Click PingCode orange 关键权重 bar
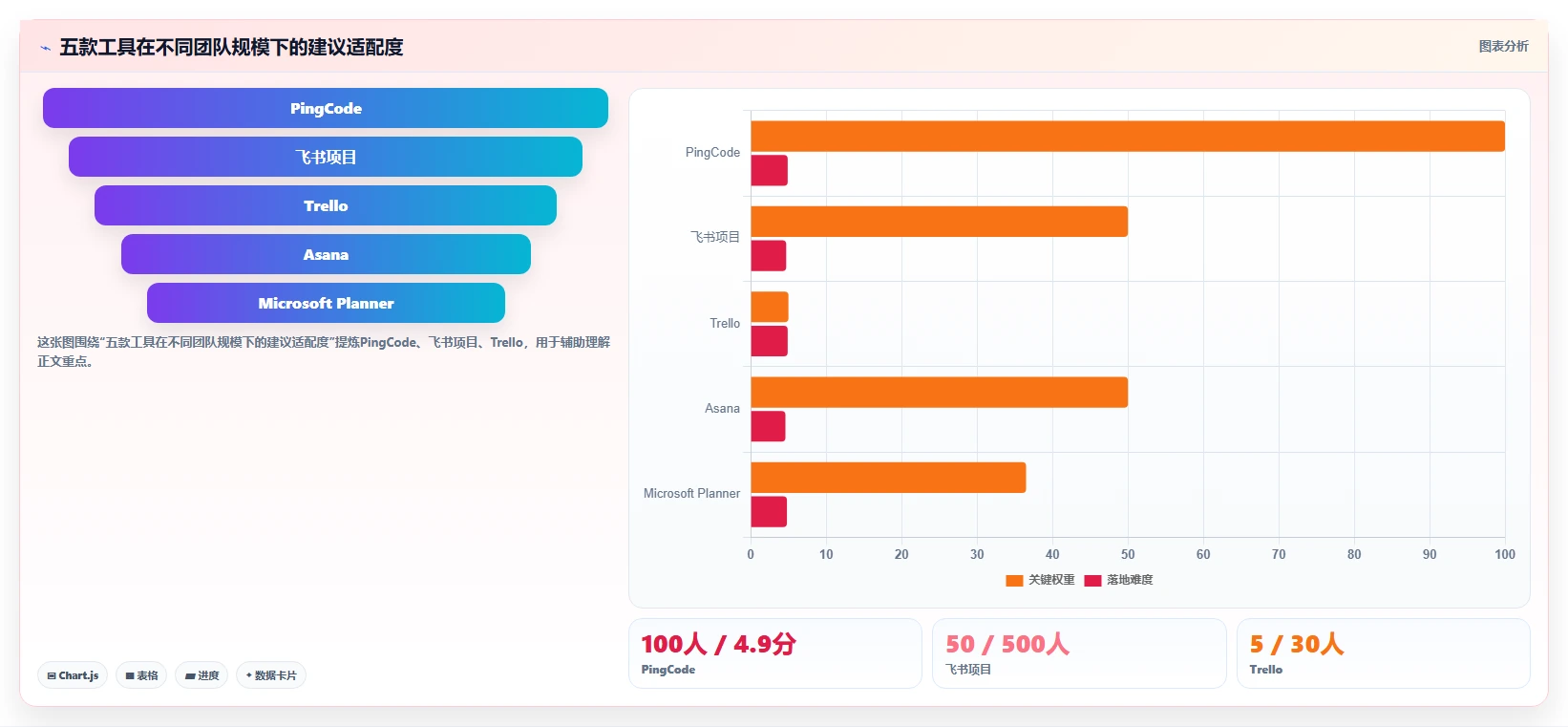This screenshot has height=727, width=1568. pyautogui.click(x=1128, y=136)
